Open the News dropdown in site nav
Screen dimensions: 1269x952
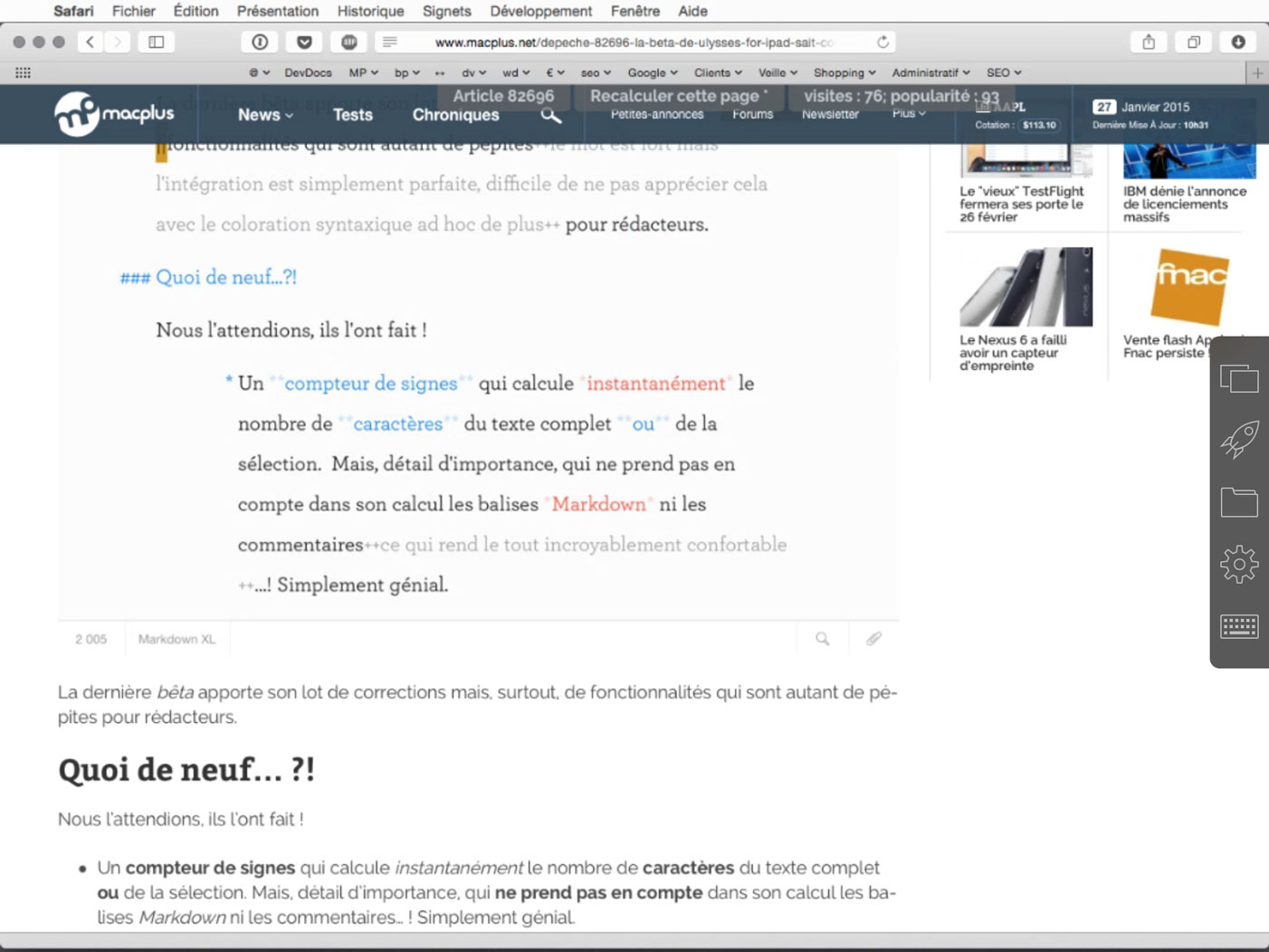(265, 115)
